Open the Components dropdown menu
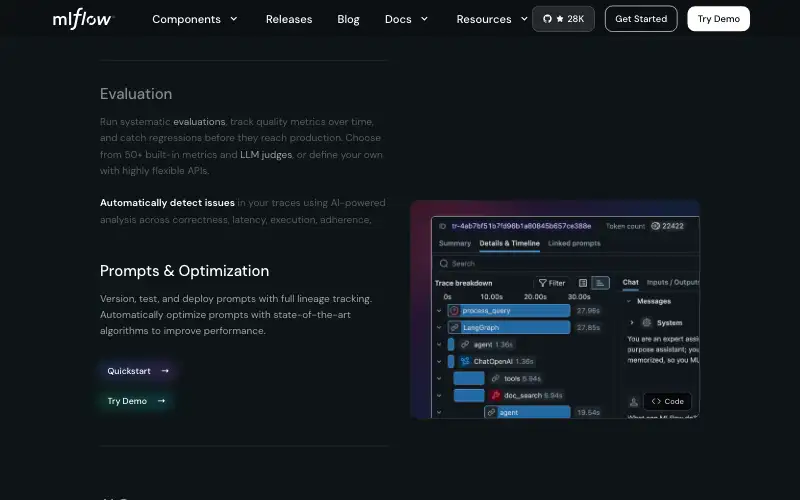 (195, 19)
